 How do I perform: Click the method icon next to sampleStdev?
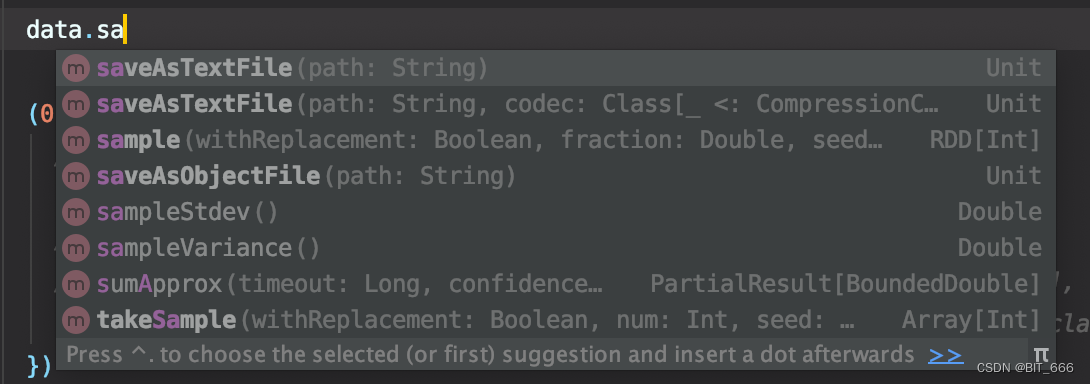[x=76, y=212]
